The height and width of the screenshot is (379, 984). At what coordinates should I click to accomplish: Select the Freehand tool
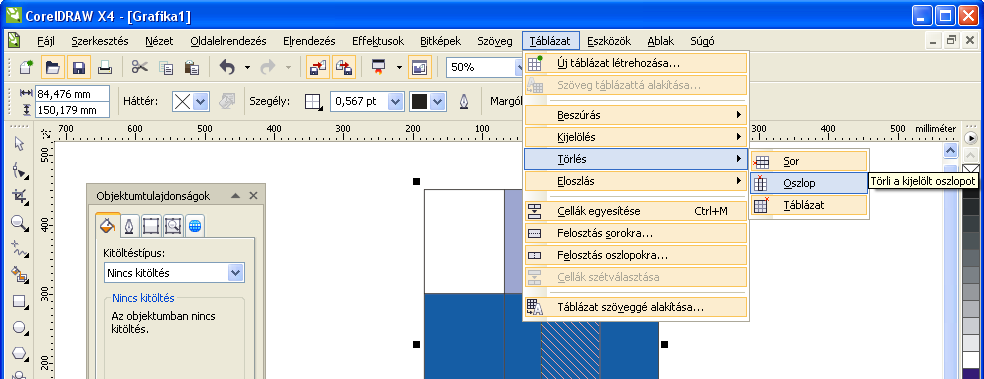(19, 249)
